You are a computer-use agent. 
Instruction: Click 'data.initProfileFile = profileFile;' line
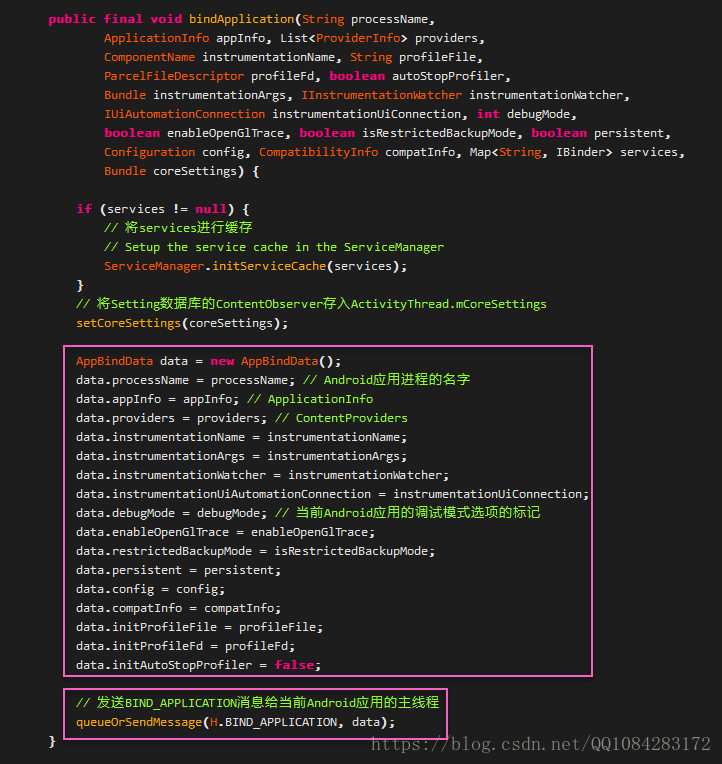(199, 627)
